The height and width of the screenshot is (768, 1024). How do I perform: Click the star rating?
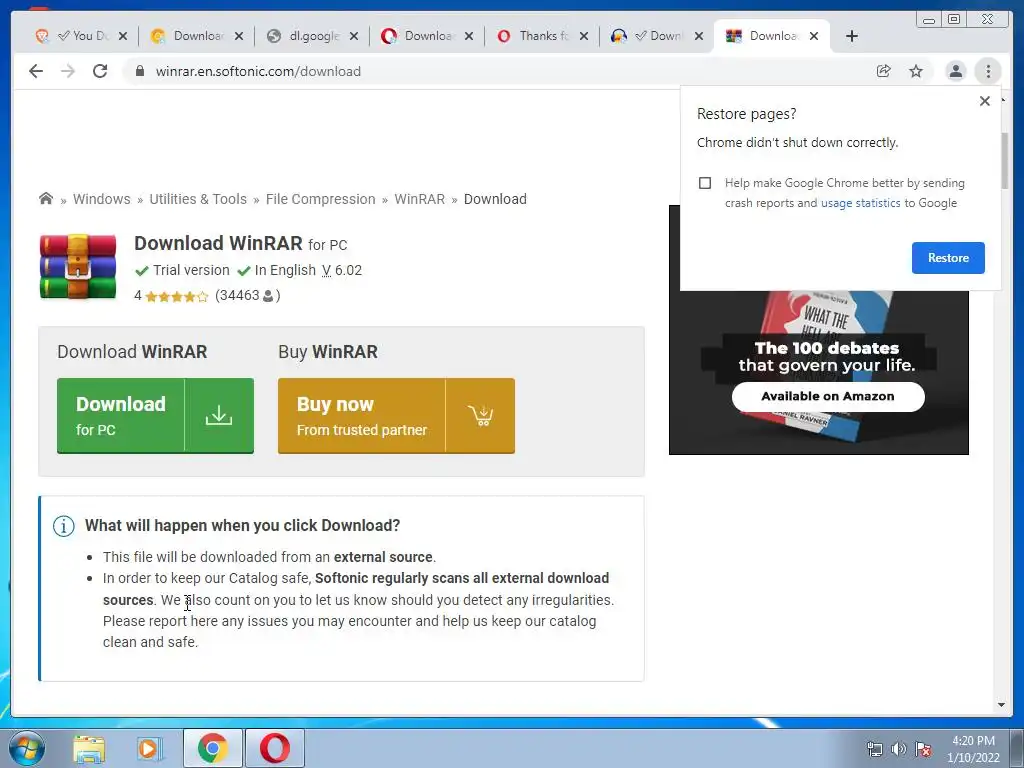point(176,296)
